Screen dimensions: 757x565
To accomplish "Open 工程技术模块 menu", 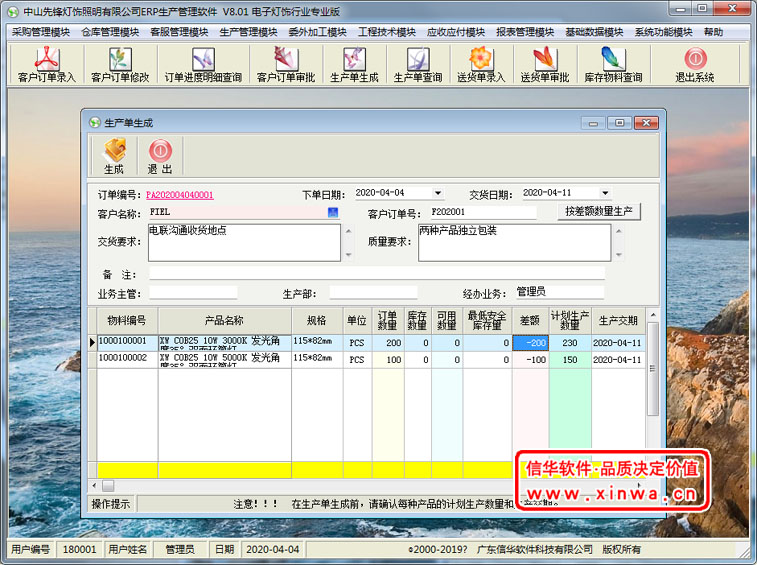I will [x=387, y=32].
